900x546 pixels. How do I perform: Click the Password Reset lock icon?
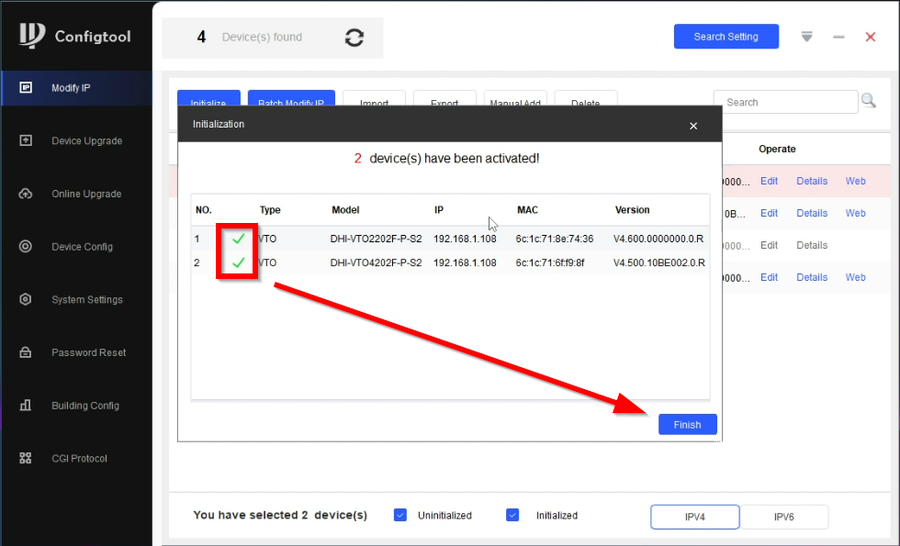(26, 352)
